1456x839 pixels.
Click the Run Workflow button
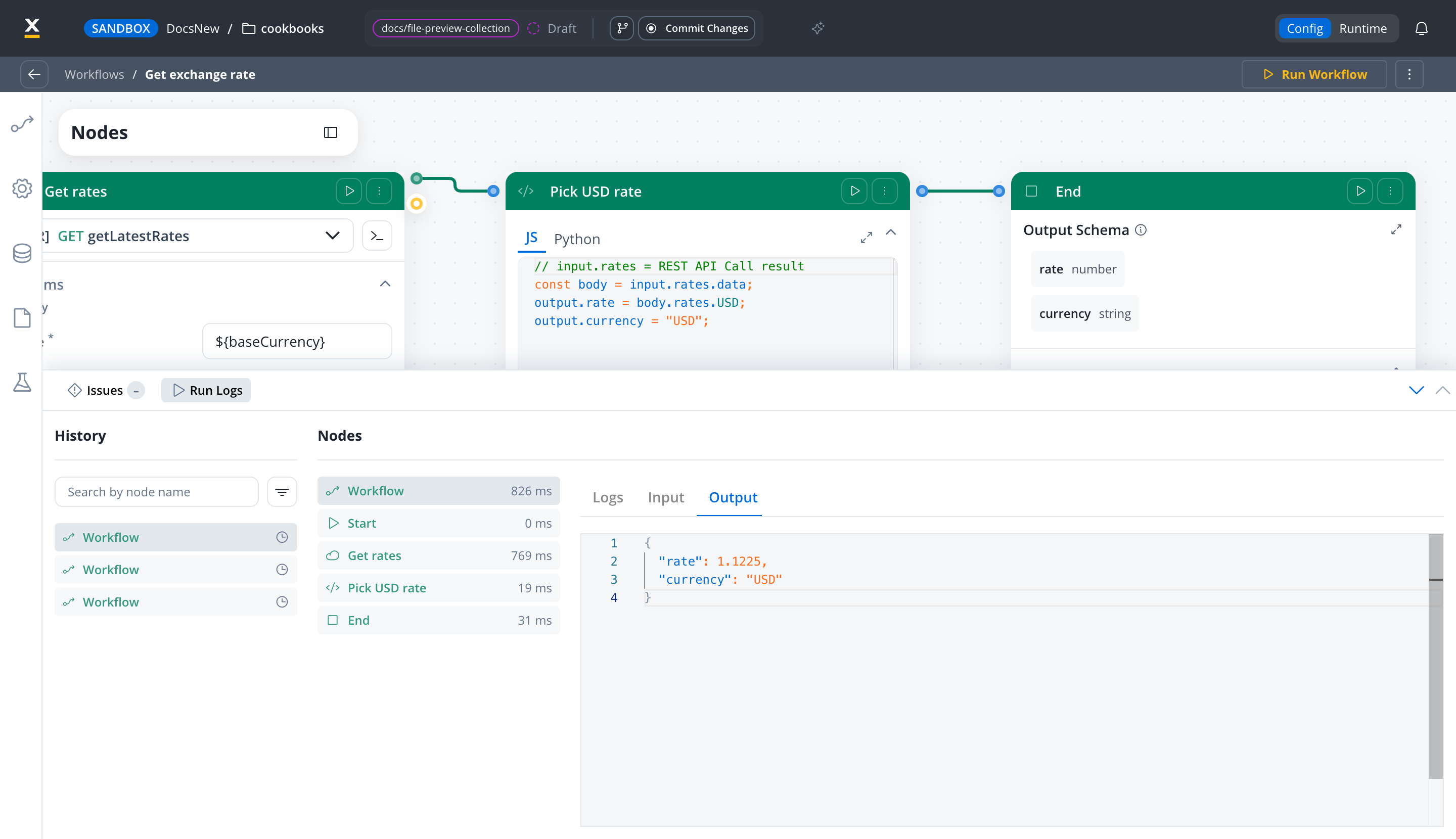coord(1313,74)
